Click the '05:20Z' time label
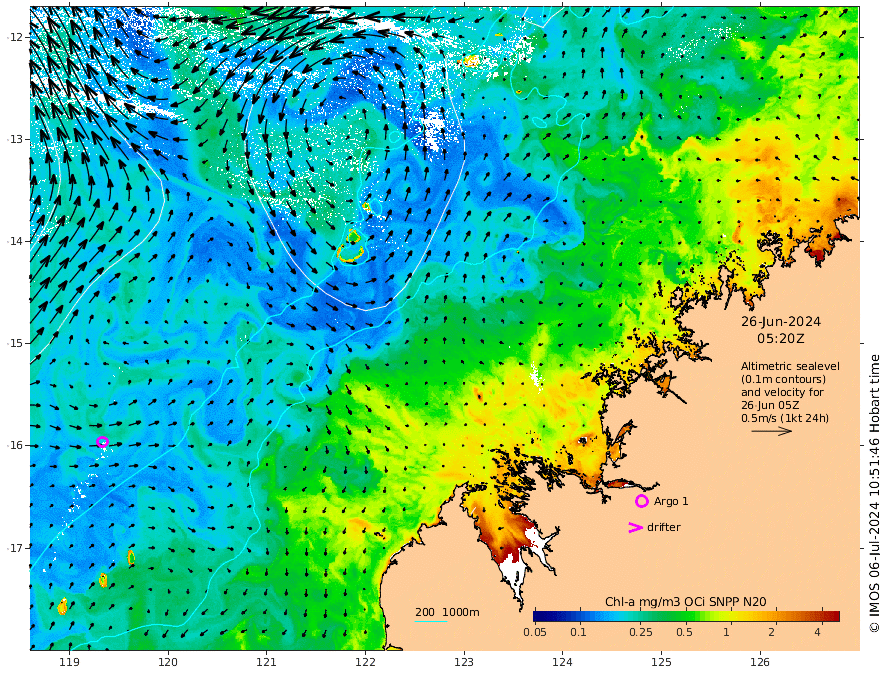This screenshot has height=680, width=880. (781, 339)
